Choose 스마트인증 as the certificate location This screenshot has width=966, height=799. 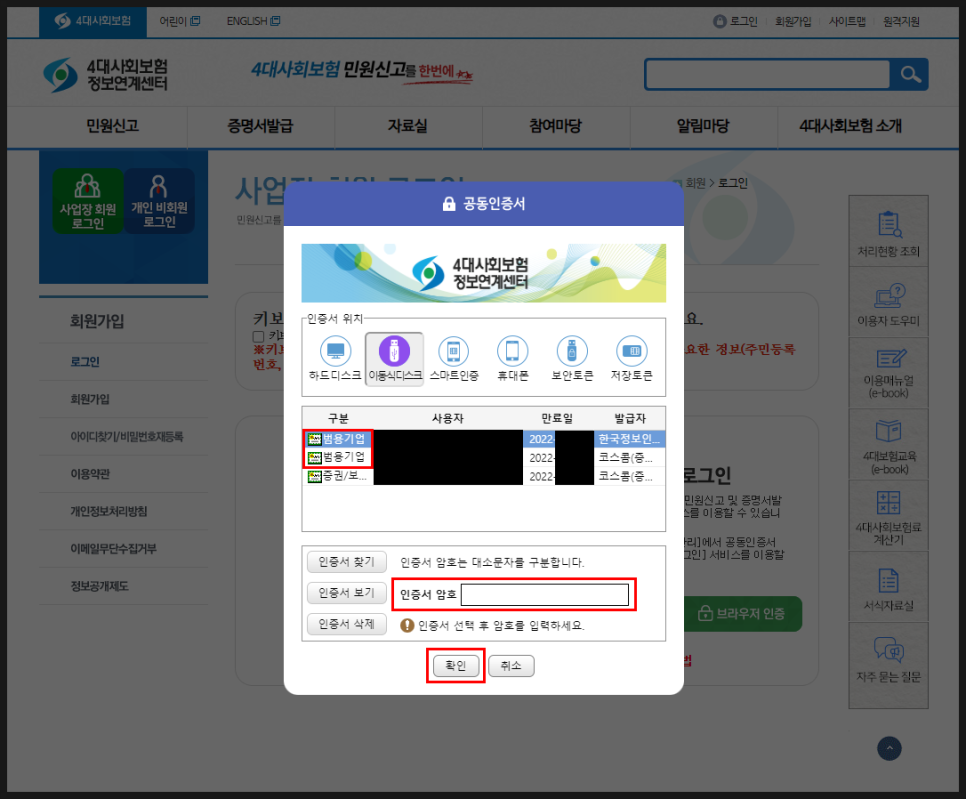point(453,358)
